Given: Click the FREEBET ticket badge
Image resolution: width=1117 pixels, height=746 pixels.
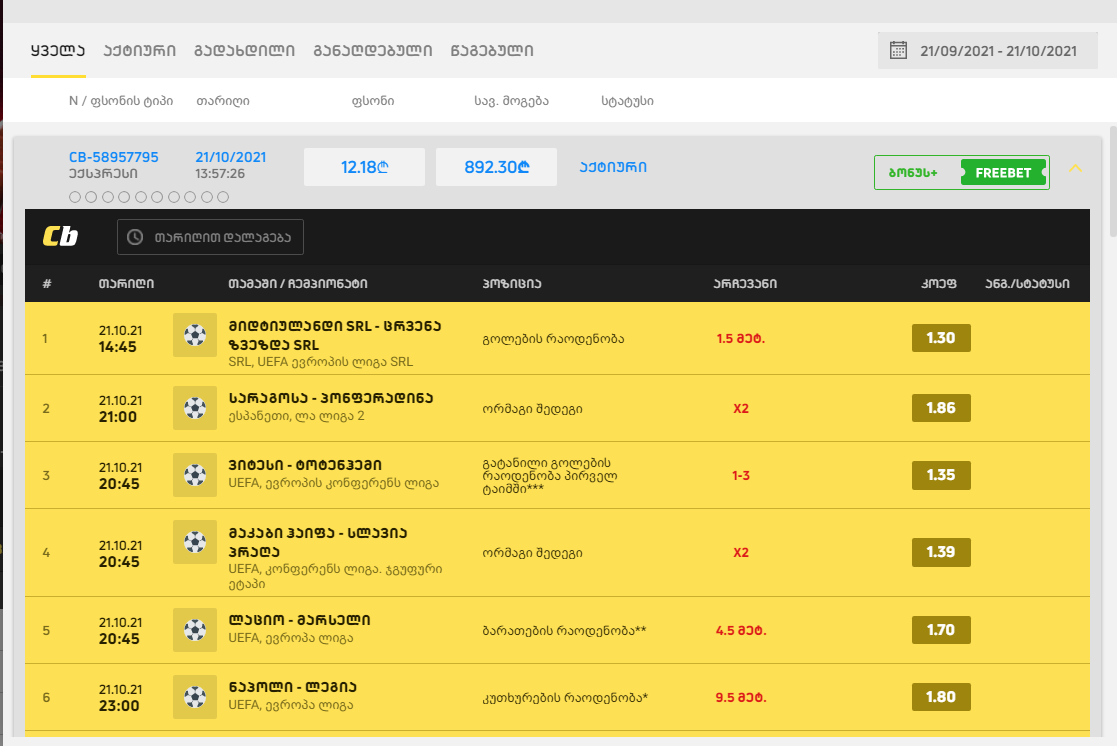Looking at the screenshot, I should click(x=1003, y=173).
